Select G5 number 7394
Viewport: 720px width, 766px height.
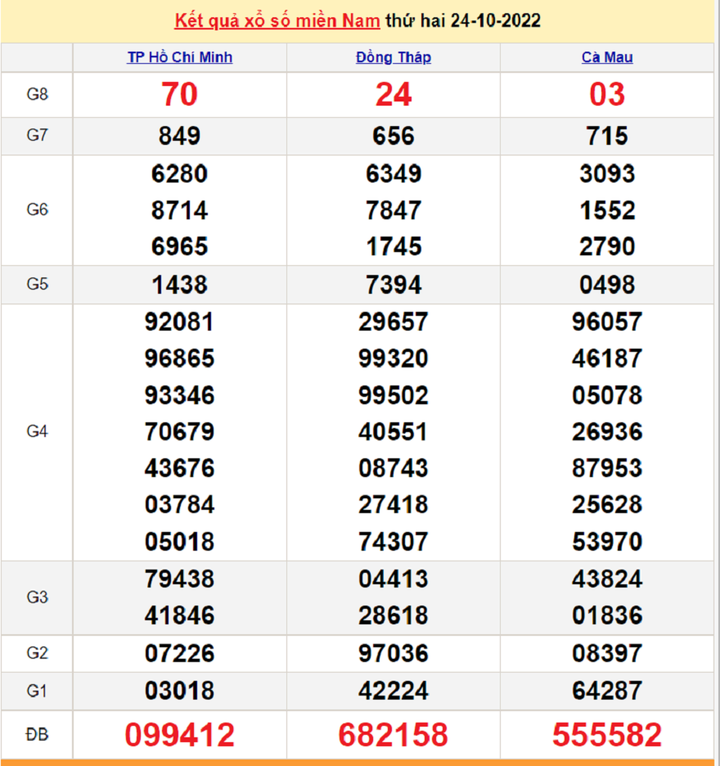coord(393,285)
